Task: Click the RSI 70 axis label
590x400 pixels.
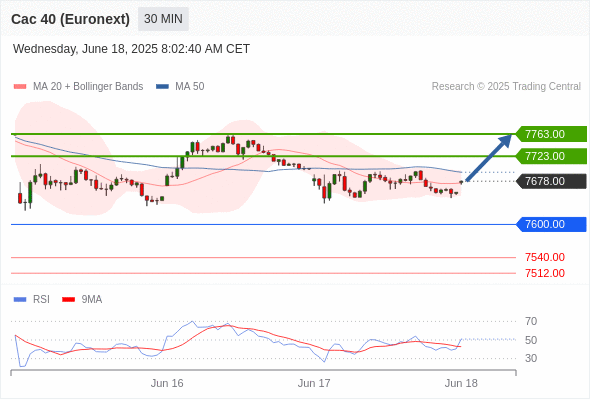Action: coord(531,321)
